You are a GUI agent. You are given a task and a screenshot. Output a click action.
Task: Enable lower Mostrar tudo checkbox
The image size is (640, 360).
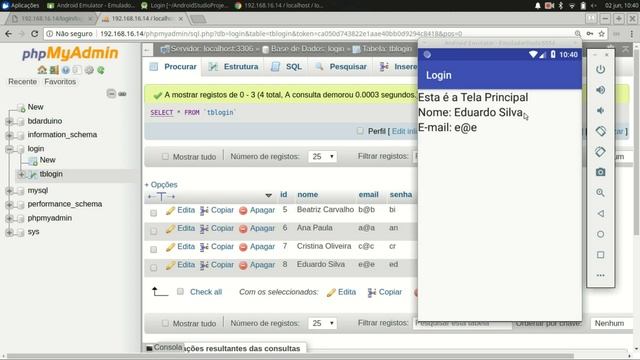(x=165, y=323)
